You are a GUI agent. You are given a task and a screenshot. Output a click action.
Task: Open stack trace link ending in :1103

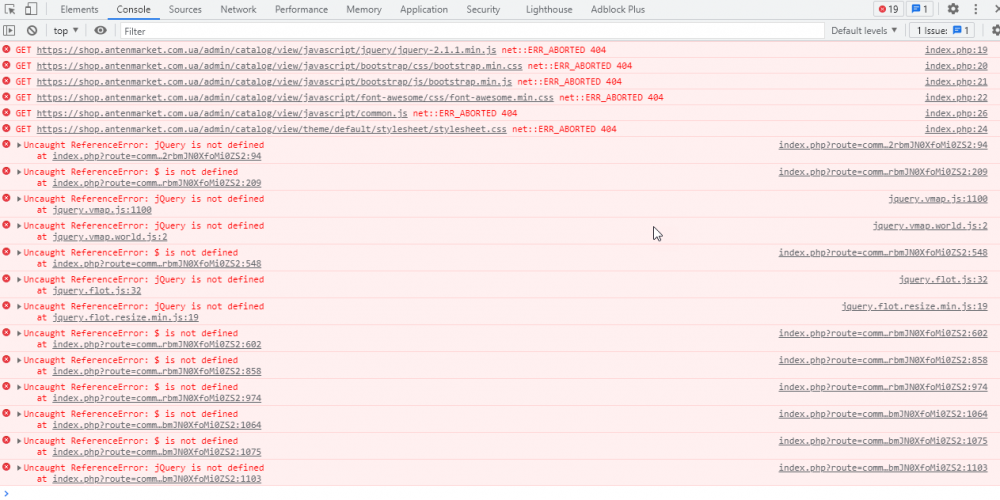coord(157,479)
